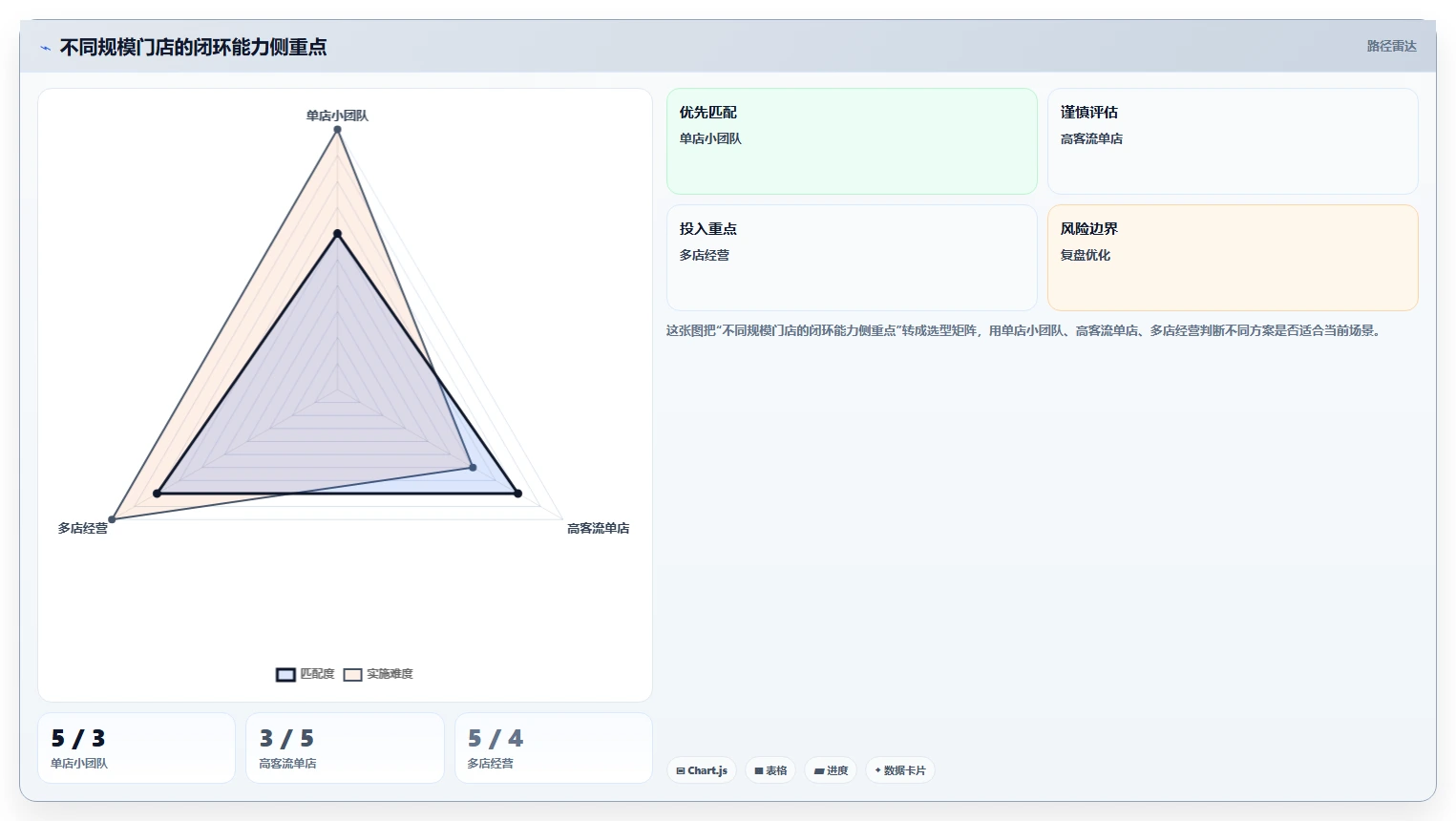Viewport: 1456px width, 821px height.
Task: Click 高客流单店 label under 3 / 5
Action: click(287, 764)
